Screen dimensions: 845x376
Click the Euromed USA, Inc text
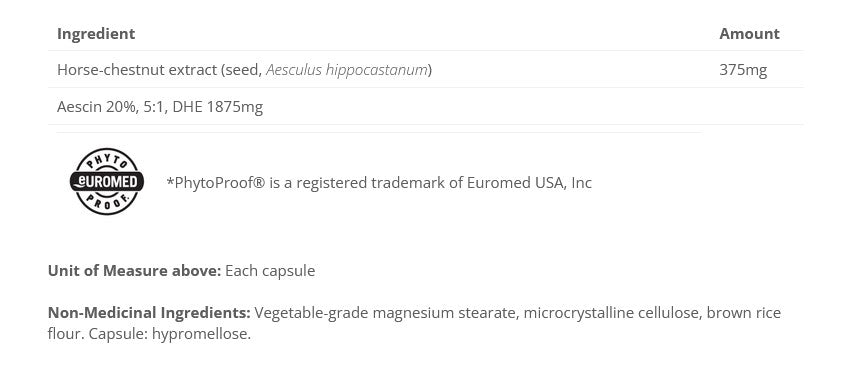530,183
